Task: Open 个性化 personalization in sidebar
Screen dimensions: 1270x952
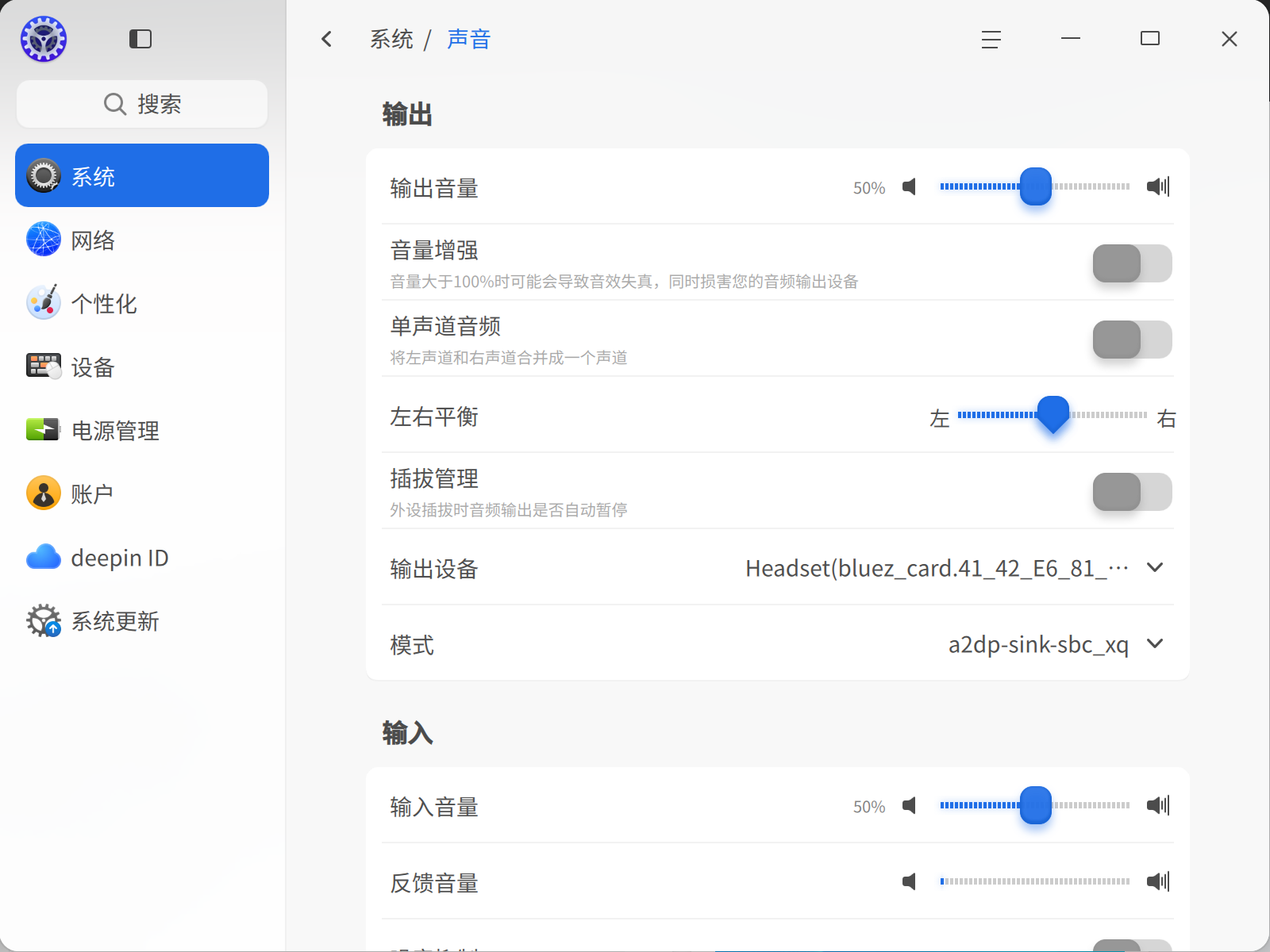Action: tap(142, 303)
